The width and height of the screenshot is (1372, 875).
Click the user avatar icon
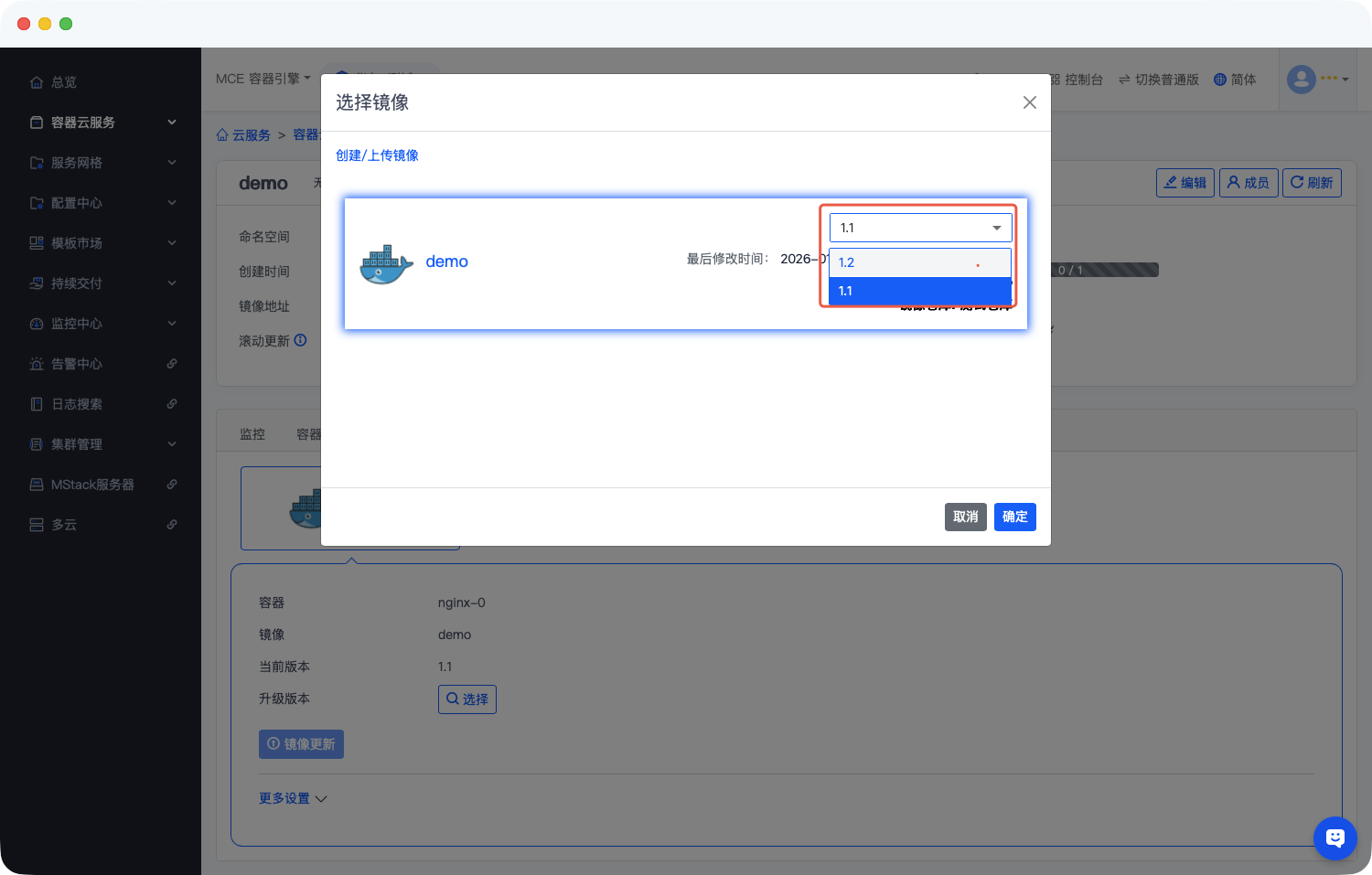[1301, 80]
